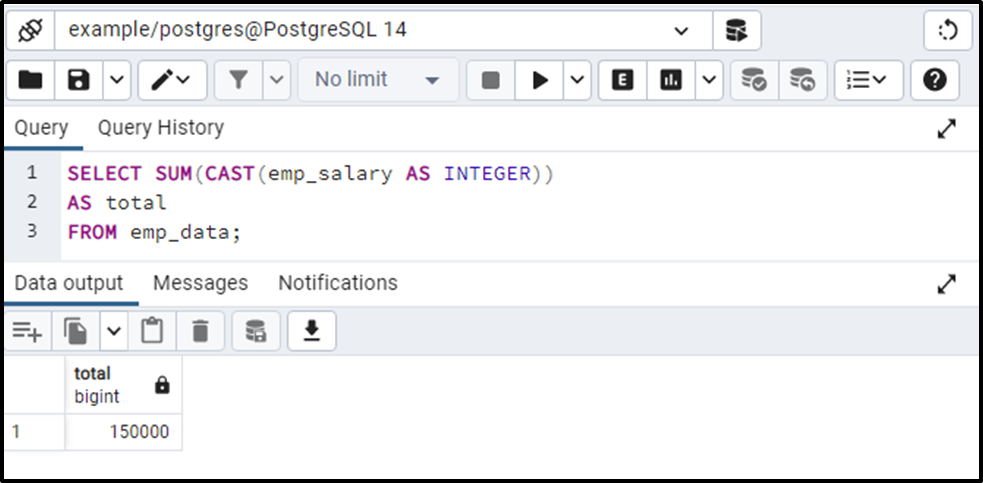Switch to the Query tab

click(x=41, y=128)
